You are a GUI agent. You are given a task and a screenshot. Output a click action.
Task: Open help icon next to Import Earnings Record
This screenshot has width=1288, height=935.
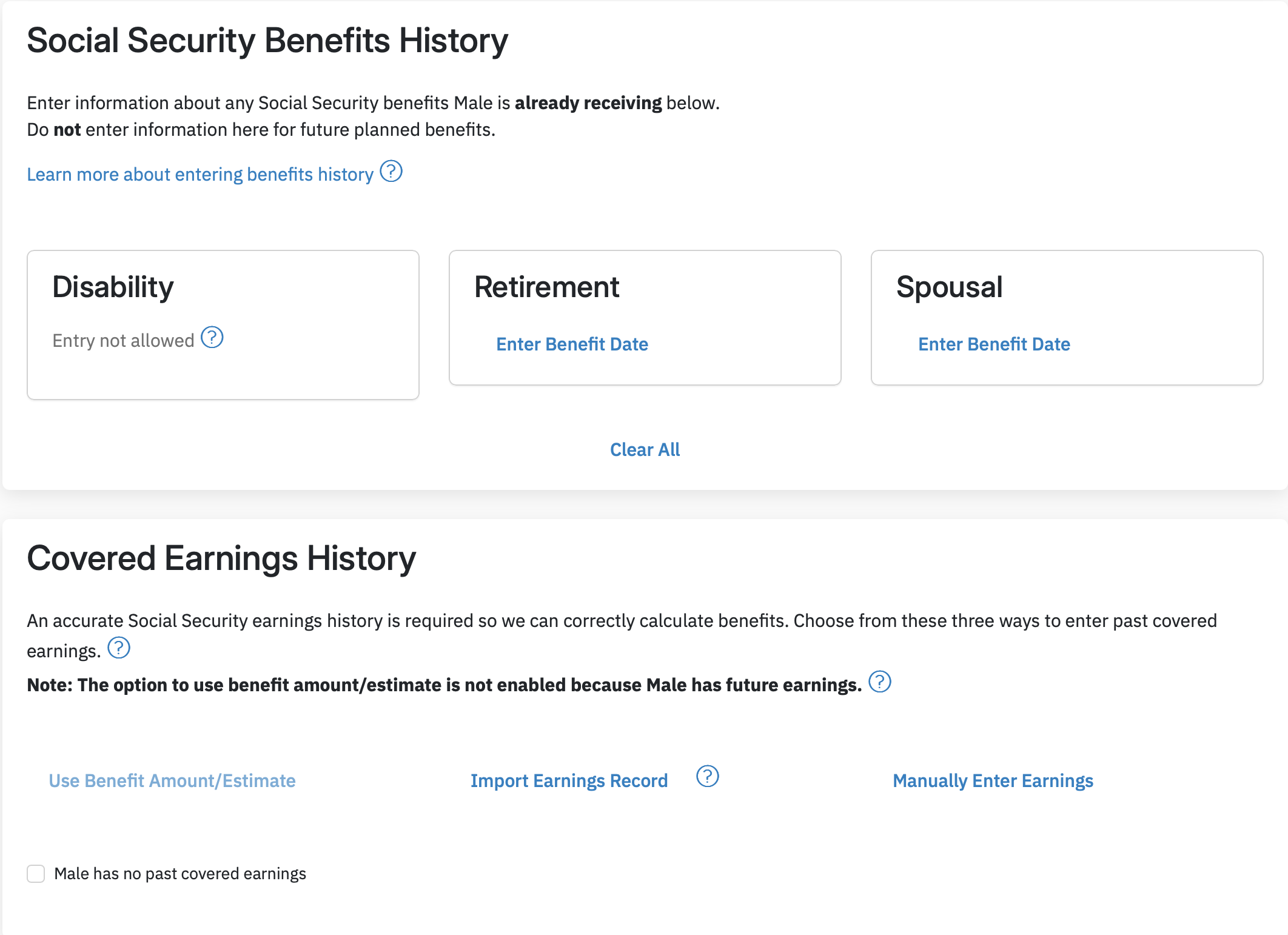tap(708, 776)
